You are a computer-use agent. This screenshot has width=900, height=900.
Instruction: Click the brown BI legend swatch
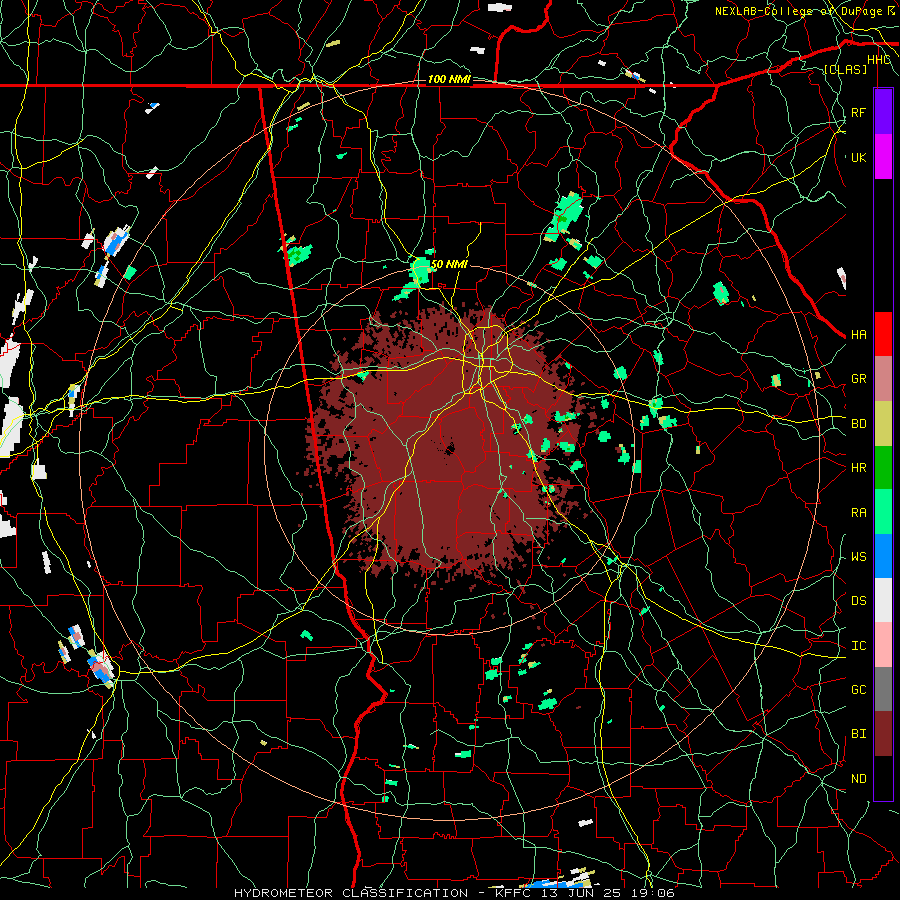click(883, 734)
